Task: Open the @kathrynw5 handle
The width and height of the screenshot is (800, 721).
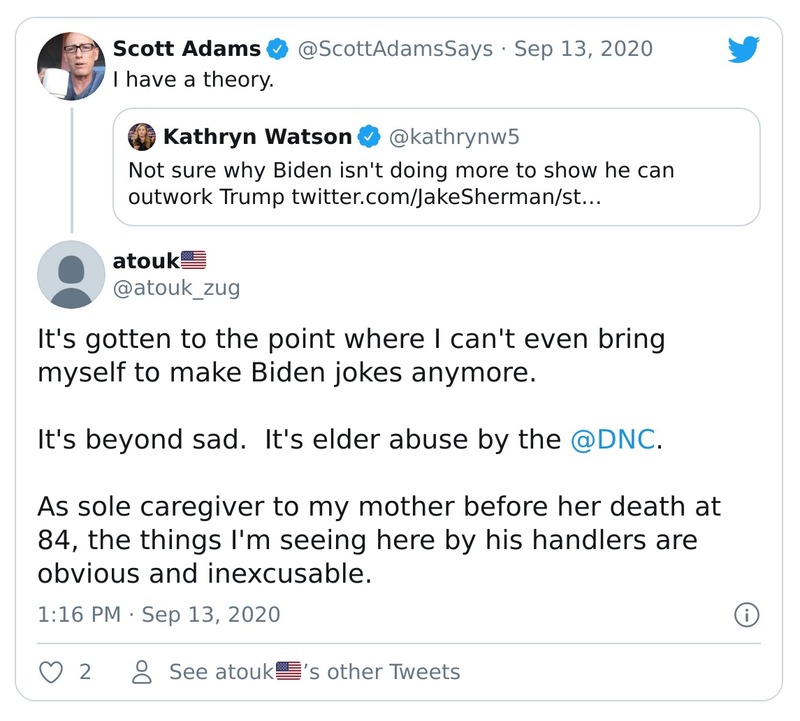Action: point(441,136)
